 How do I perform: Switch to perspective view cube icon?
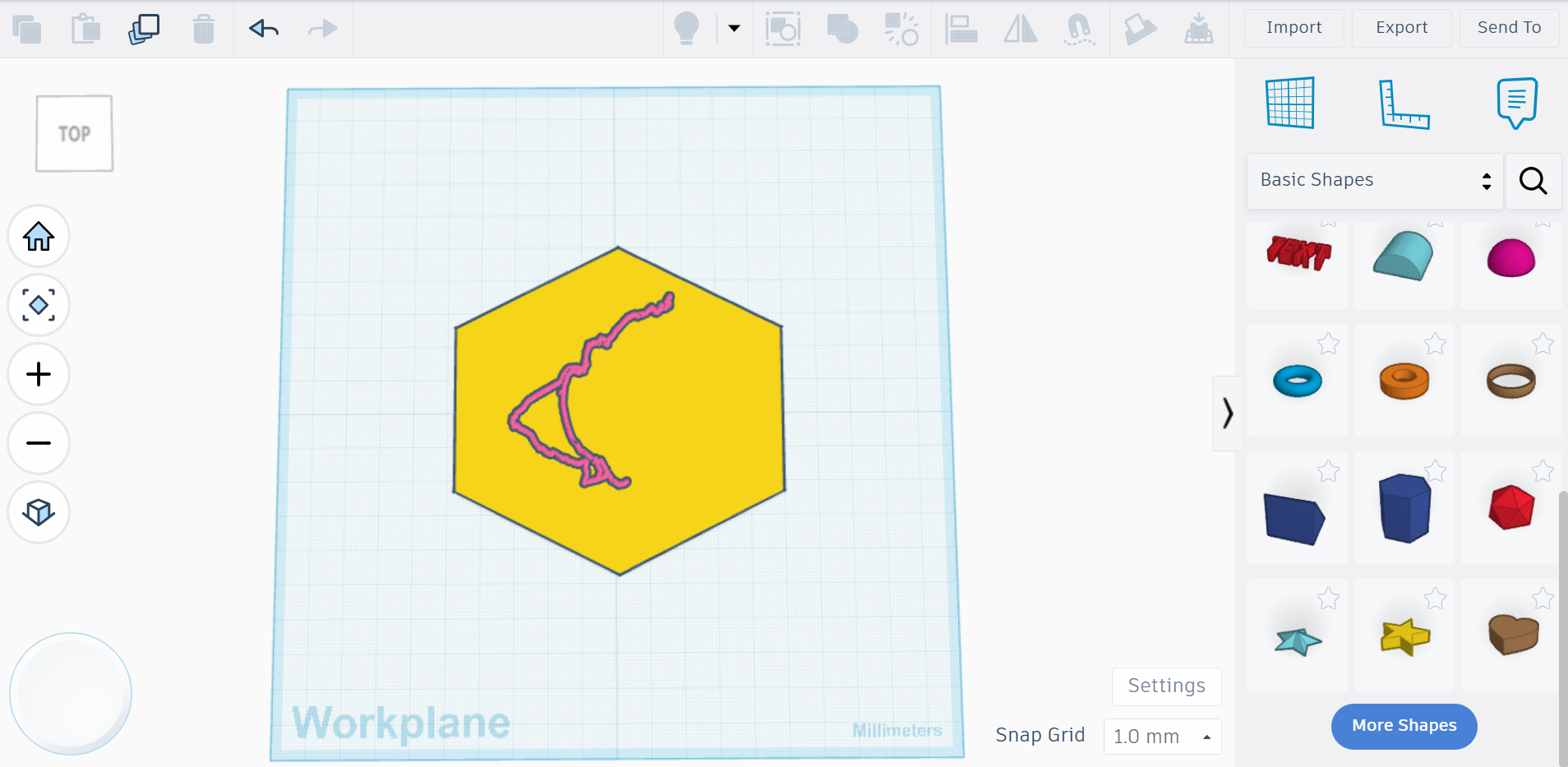click(39, 512)
